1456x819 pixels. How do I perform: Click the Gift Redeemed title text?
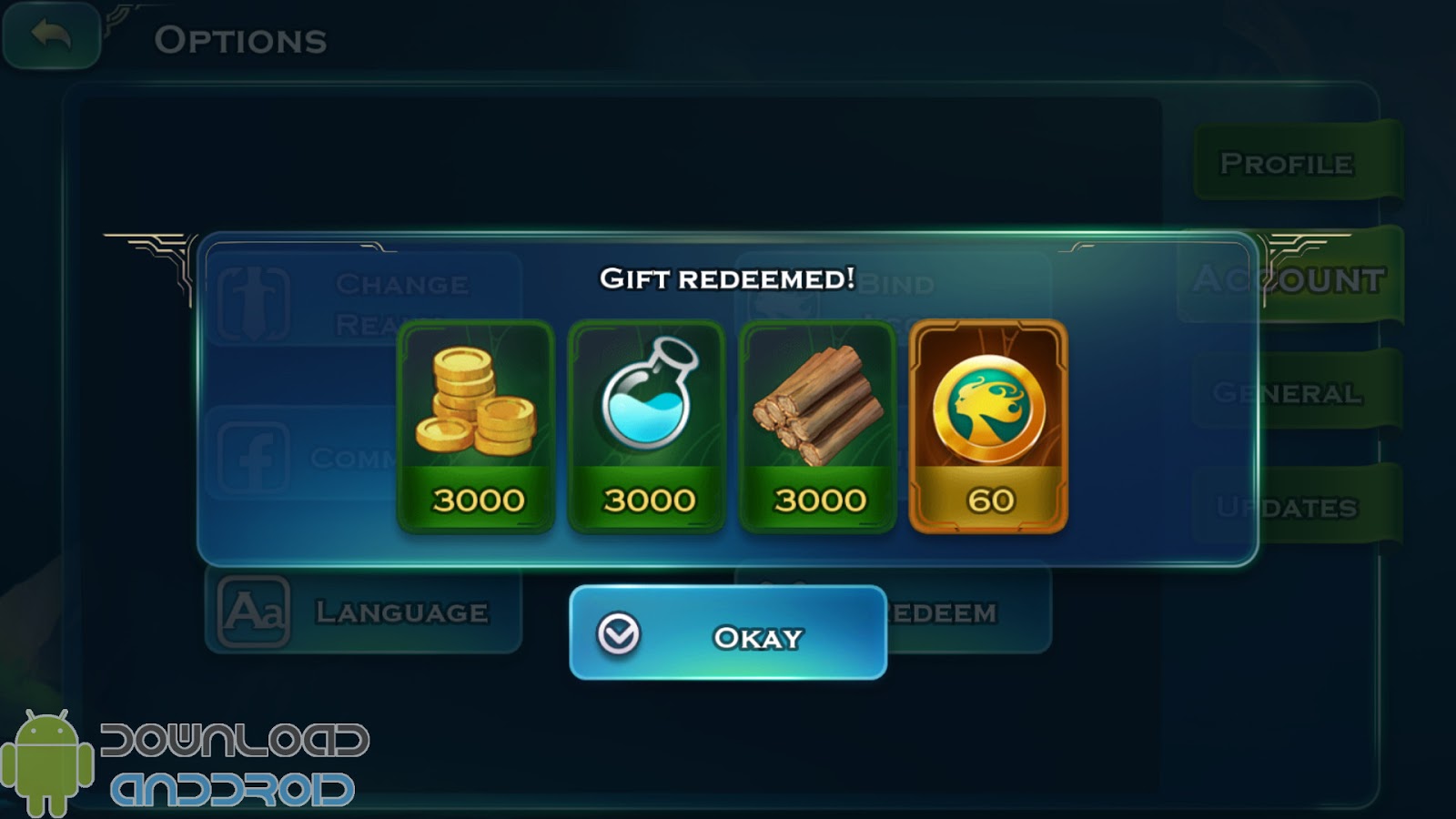pos(727,278)
